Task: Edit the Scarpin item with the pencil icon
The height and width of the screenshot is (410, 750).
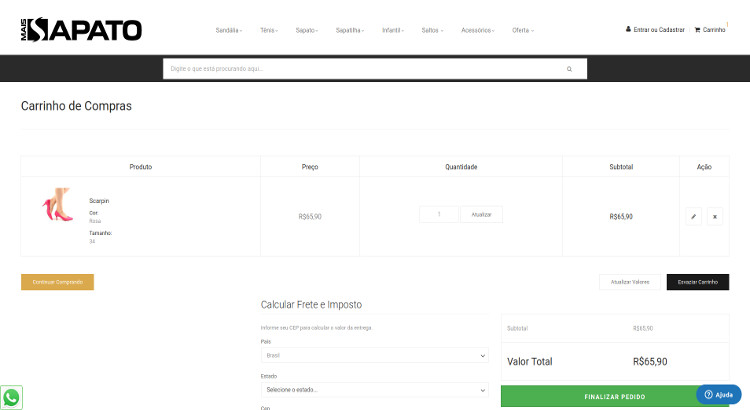Action: 694,216
